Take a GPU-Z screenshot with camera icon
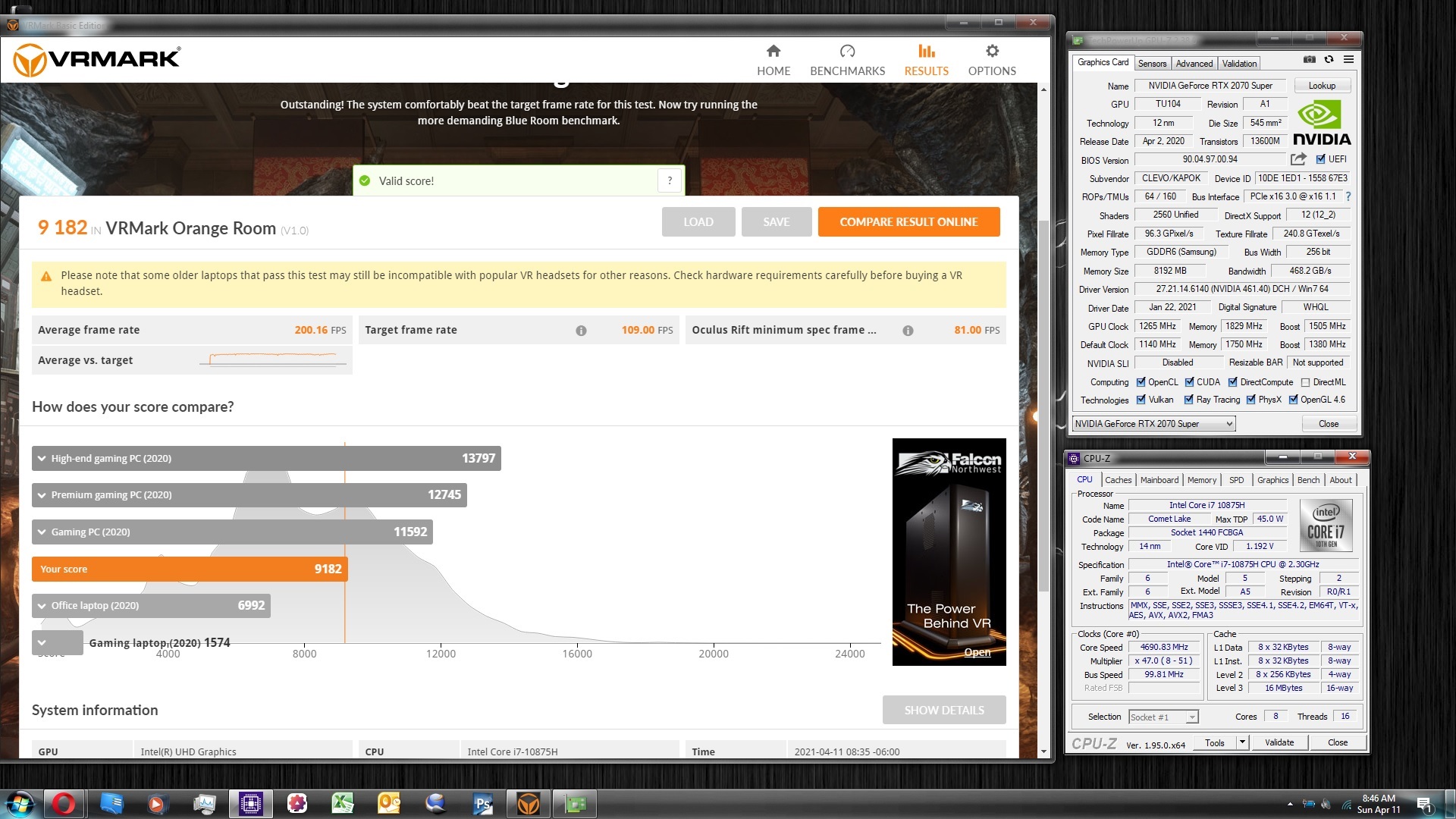The width and height of the screenshot is (1456, 819). click(1309, 60)
